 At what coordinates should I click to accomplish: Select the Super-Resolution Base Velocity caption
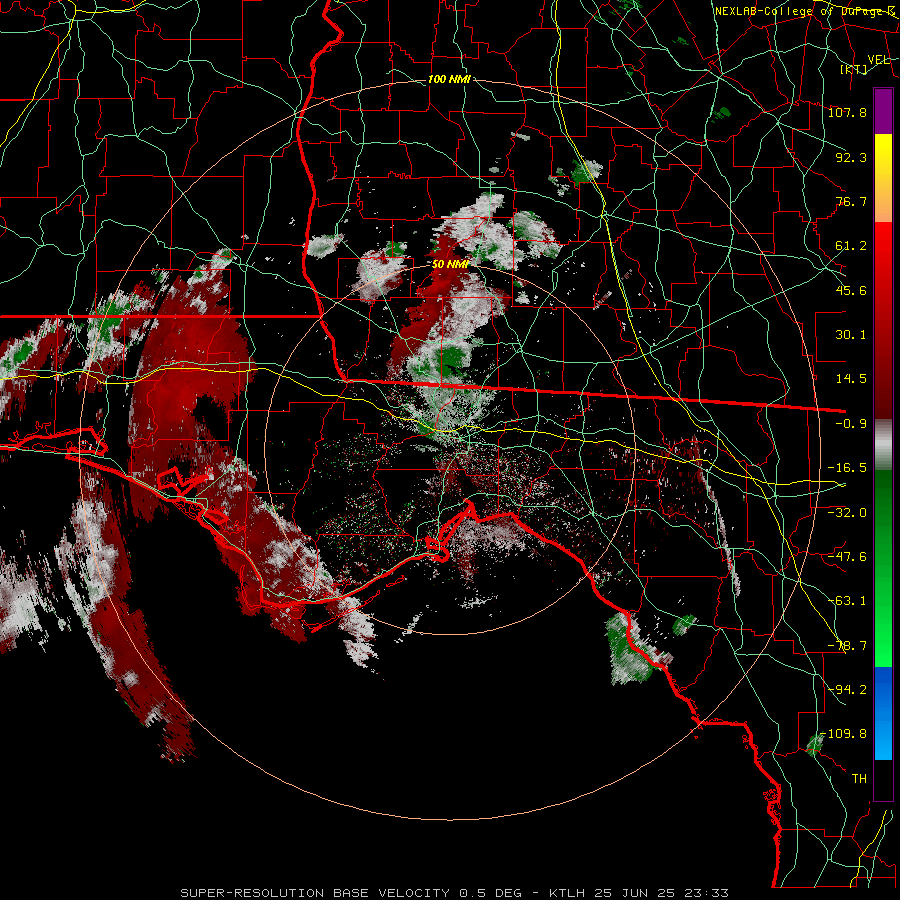tap(455, 893)
